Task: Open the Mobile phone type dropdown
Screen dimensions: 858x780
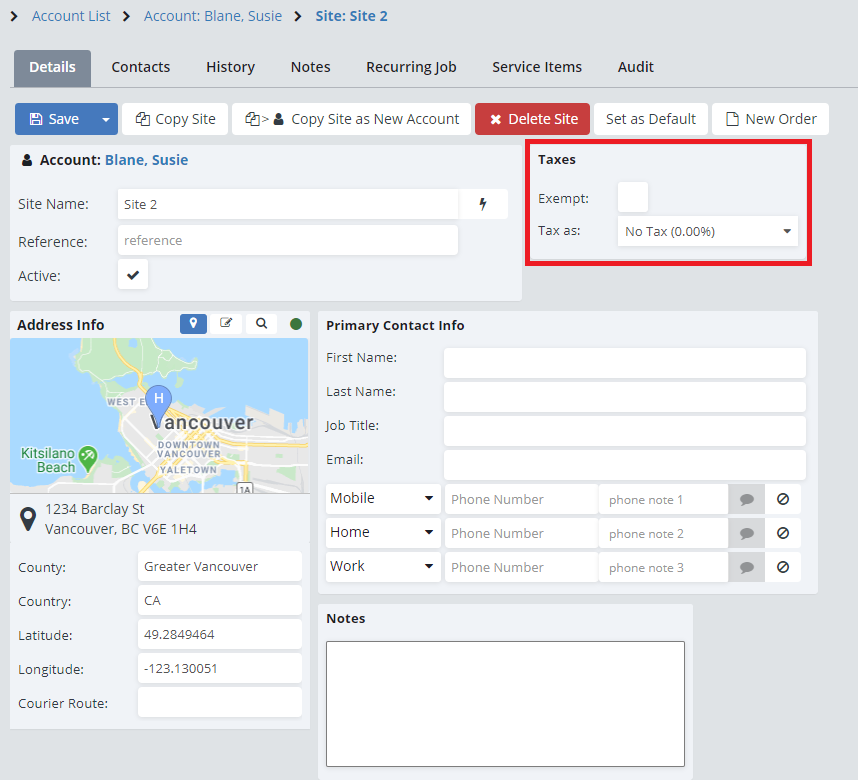Action: point(384,499)
